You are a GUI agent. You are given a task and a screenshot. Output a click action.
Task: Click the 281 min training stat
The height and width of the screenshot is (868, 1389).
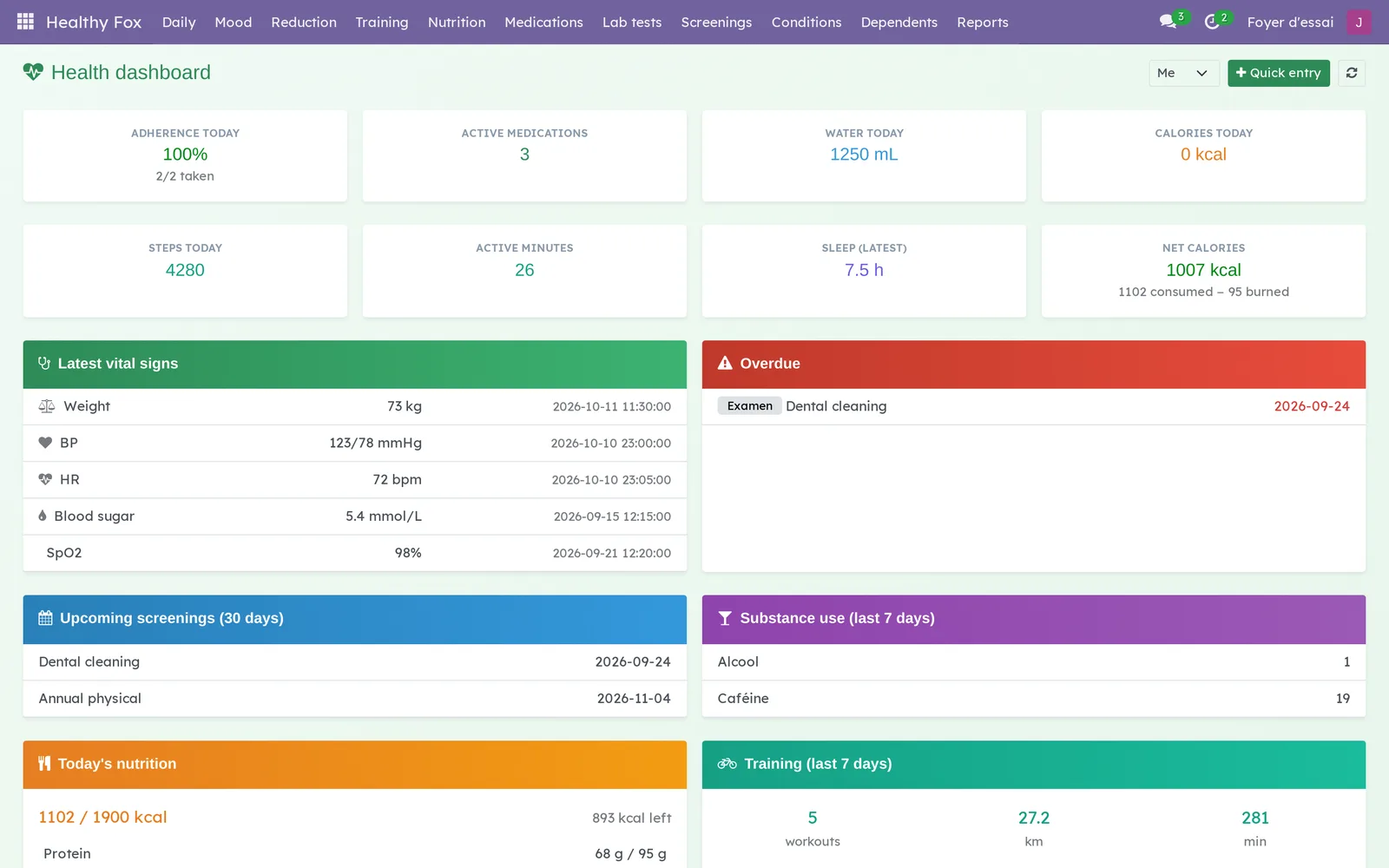(x=1254, y=828)
